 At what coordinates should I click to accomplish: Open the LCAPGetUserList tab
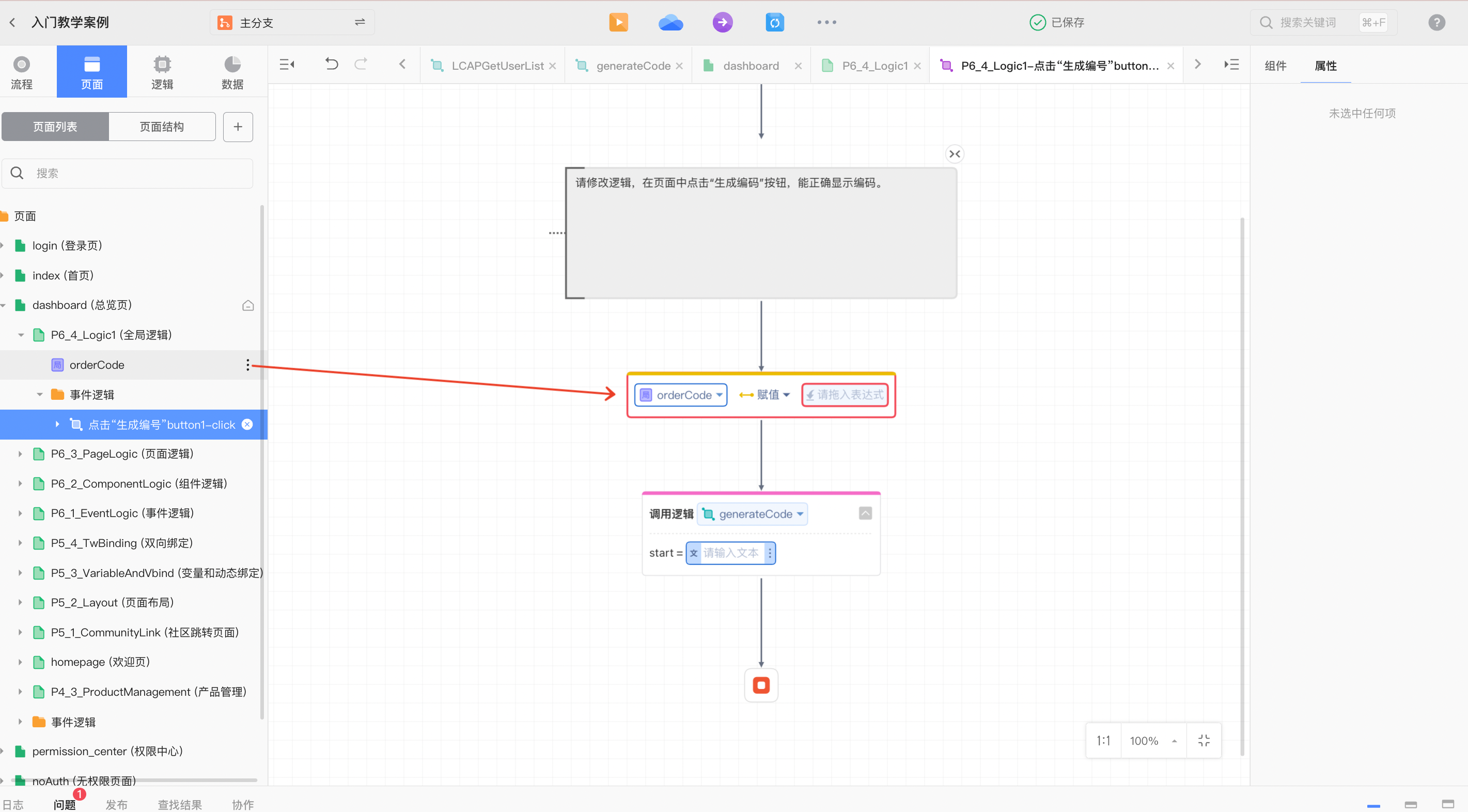tap(493, 66)
